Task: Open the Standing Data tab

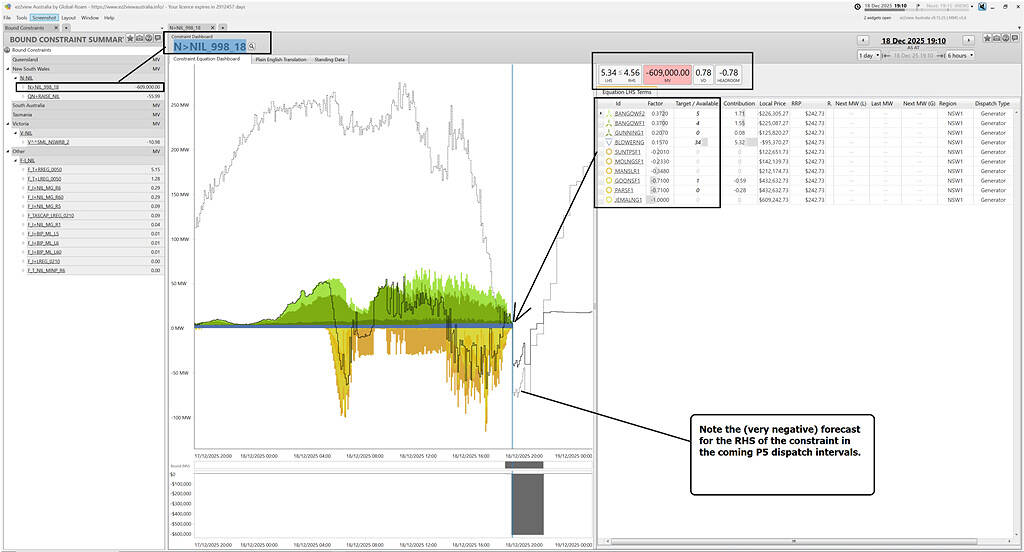Action: 330,60
